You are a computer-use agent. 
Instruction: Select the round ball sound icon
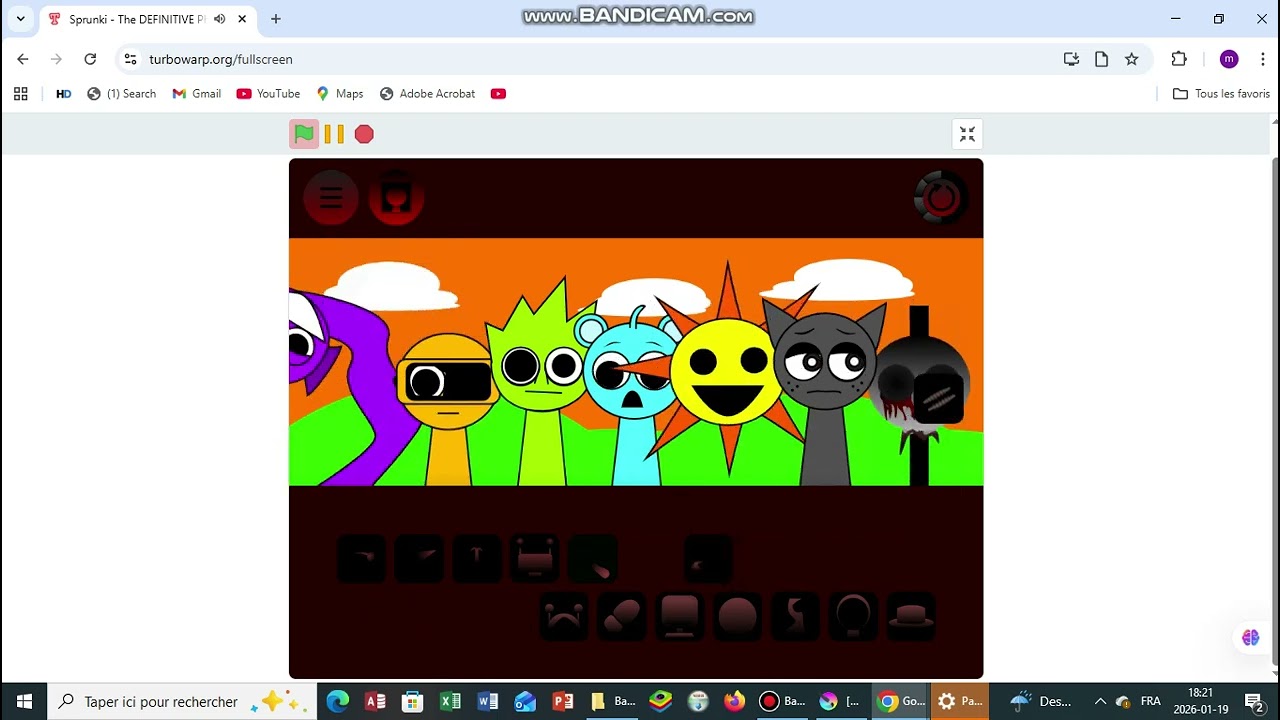738,616
